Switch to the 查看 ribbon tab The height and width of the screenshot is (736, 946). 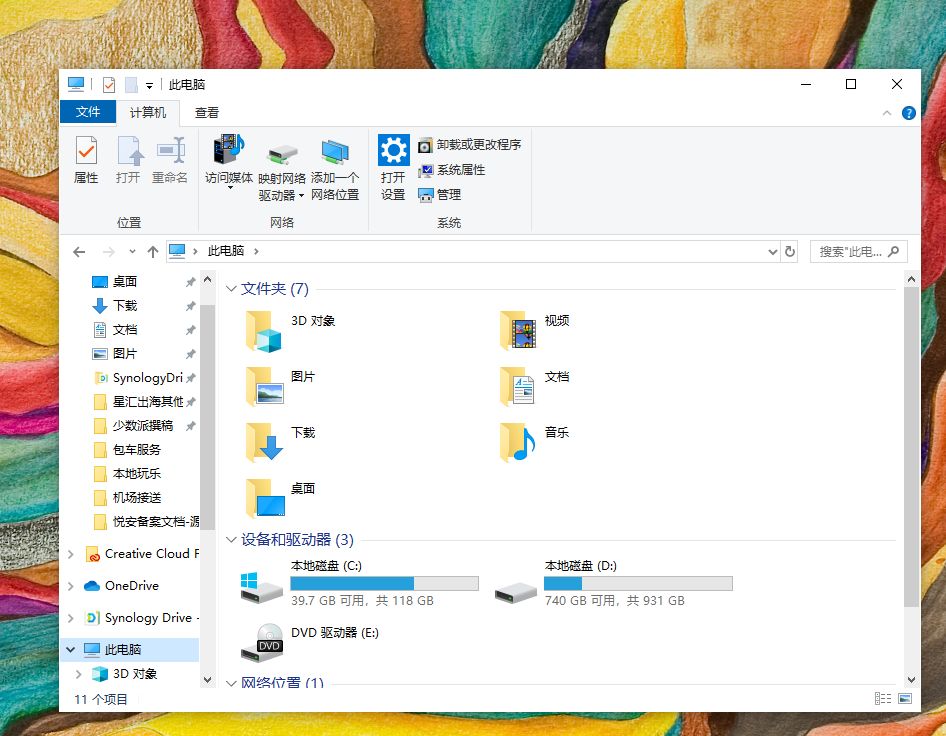[x=207, y=113]
